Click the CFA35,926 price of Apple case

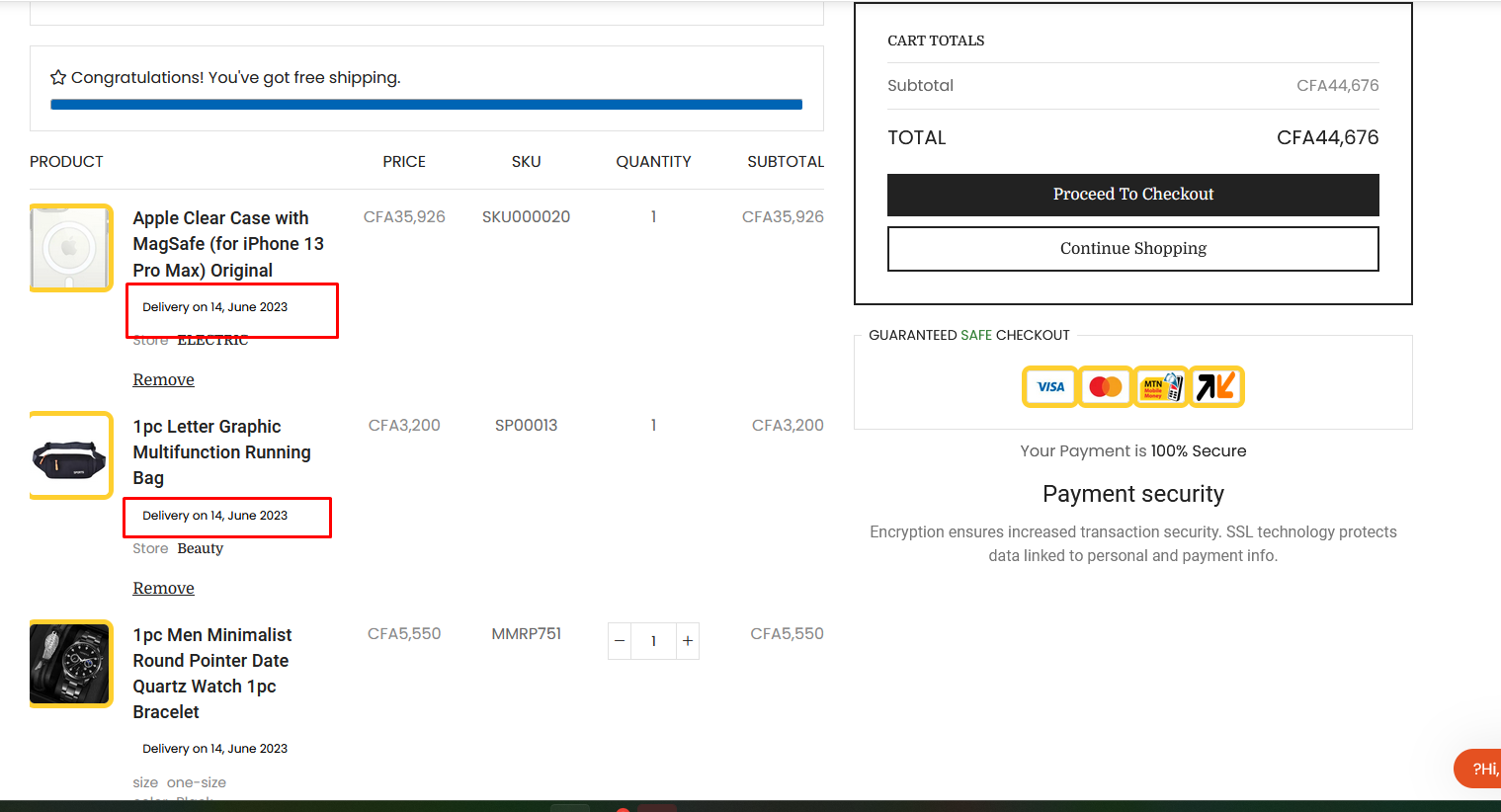coord(404,216)
